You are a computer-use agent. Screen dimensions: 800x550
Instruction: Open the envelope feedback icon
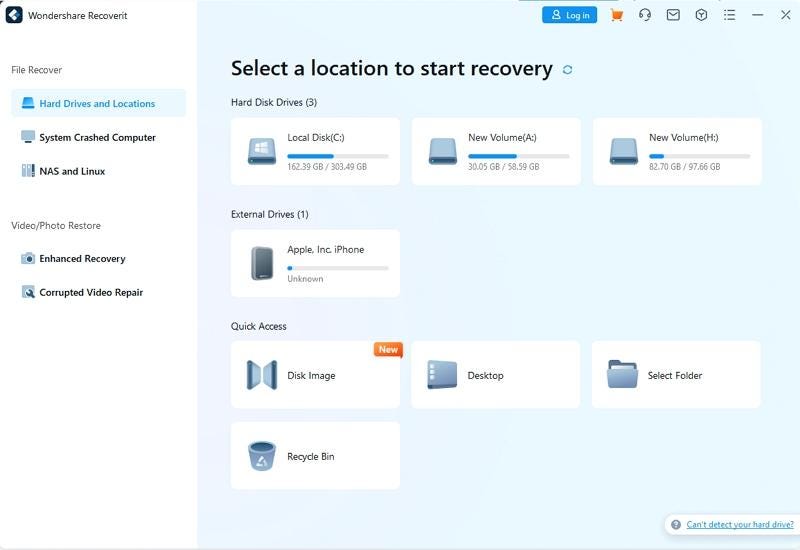pyautogui.click(x=673, y=15)
